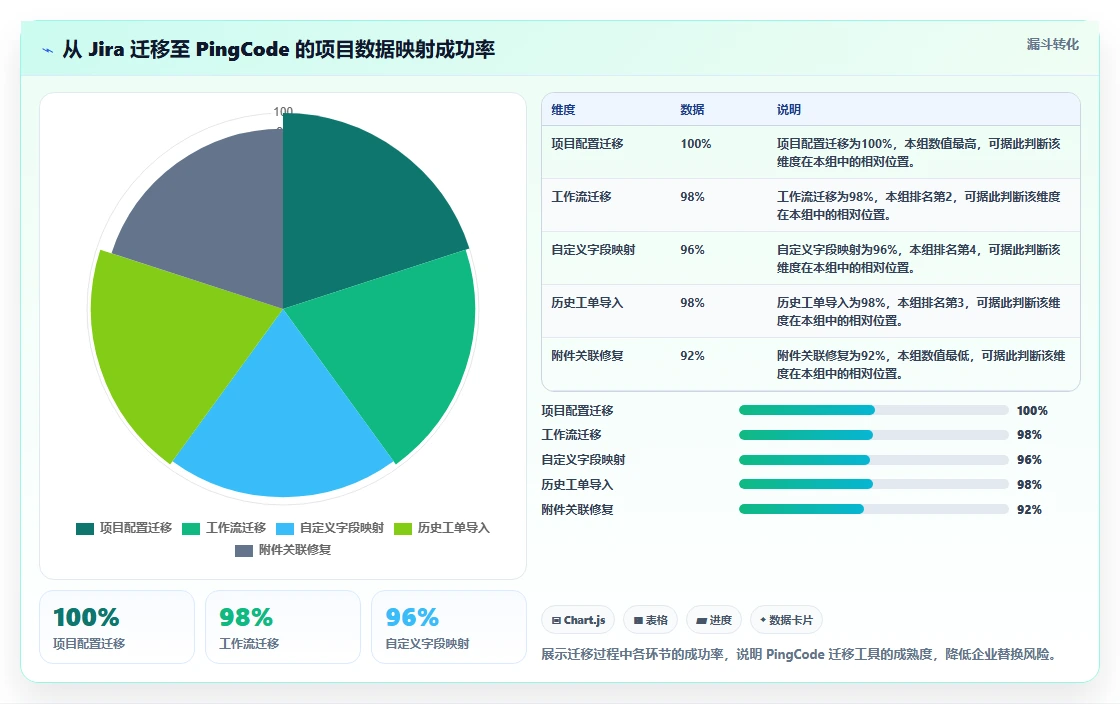Click the 工作流迁移 progress bar
Viewport: 1120px width, 704px height.
[874, 435]
